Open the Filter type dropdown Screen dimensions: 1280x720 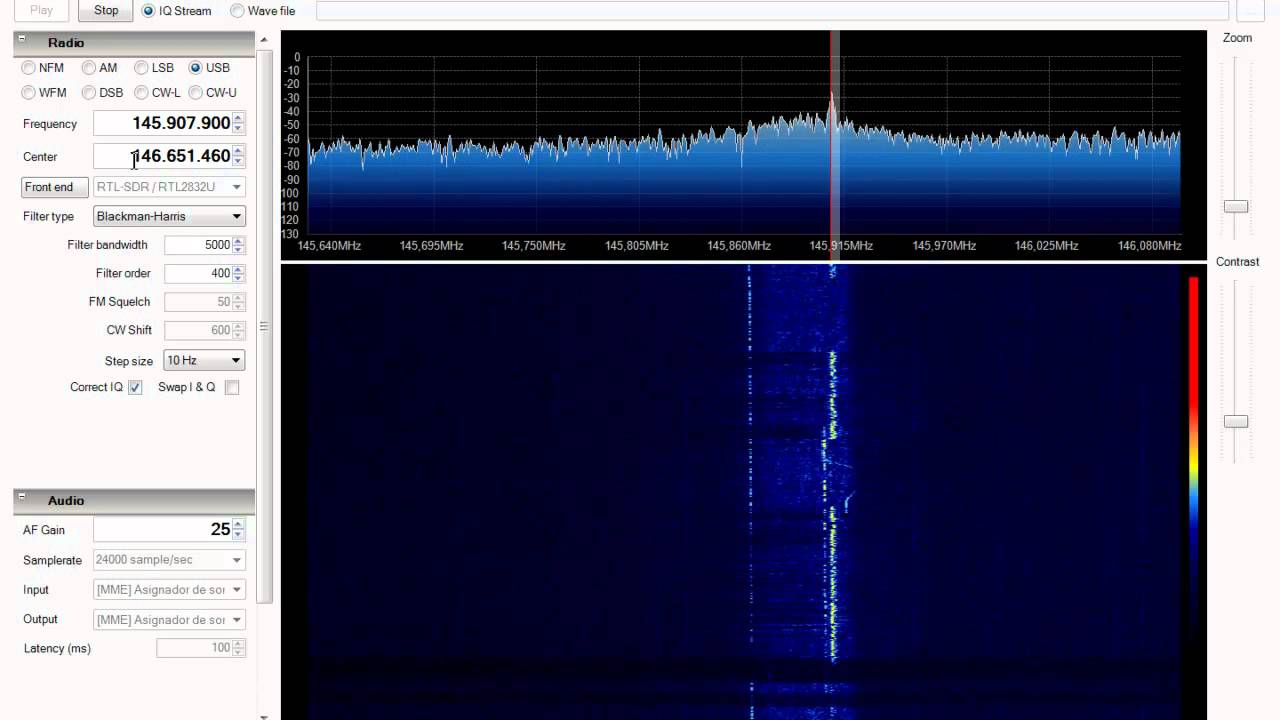pyautogui.click(x=169, y=216)
